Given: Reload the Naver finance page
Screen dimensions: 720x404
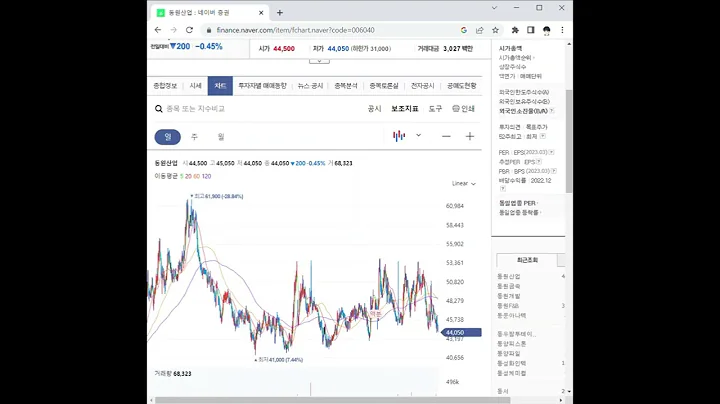Looking at the screenshot, I should point(189,30).
